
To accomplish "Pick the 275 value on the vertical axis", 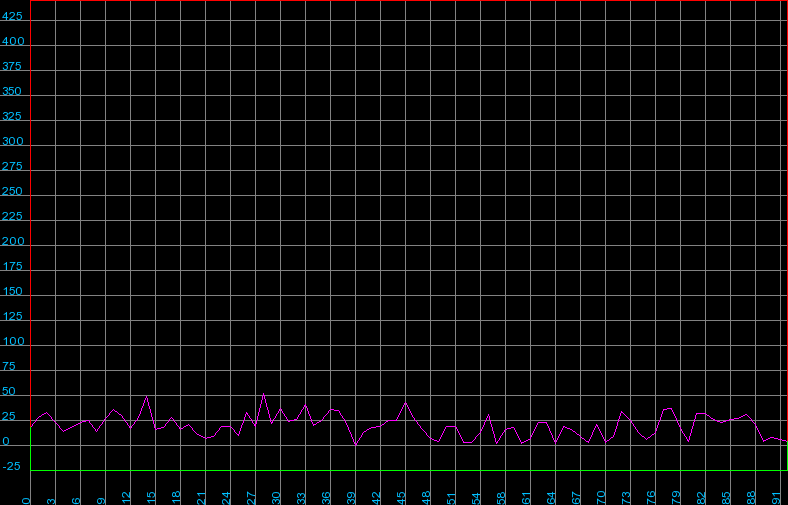I will pyautogui.click(x=12, y=166).
